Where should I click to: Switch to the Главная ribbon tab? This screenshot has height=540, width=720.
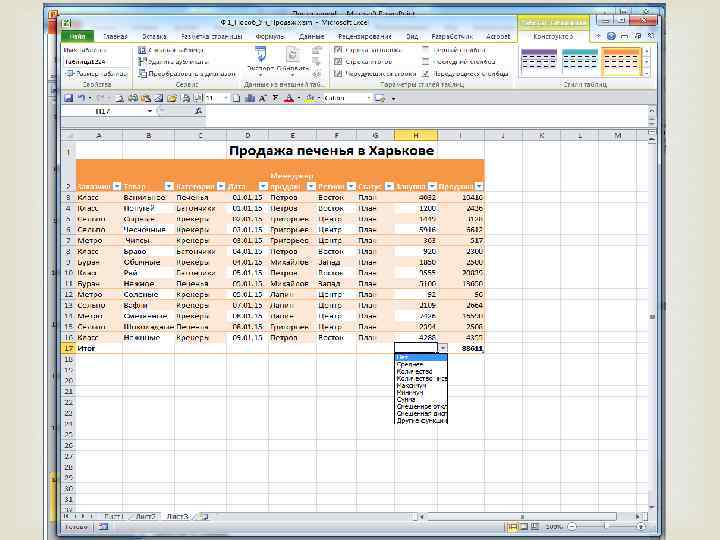pos(115,36)
